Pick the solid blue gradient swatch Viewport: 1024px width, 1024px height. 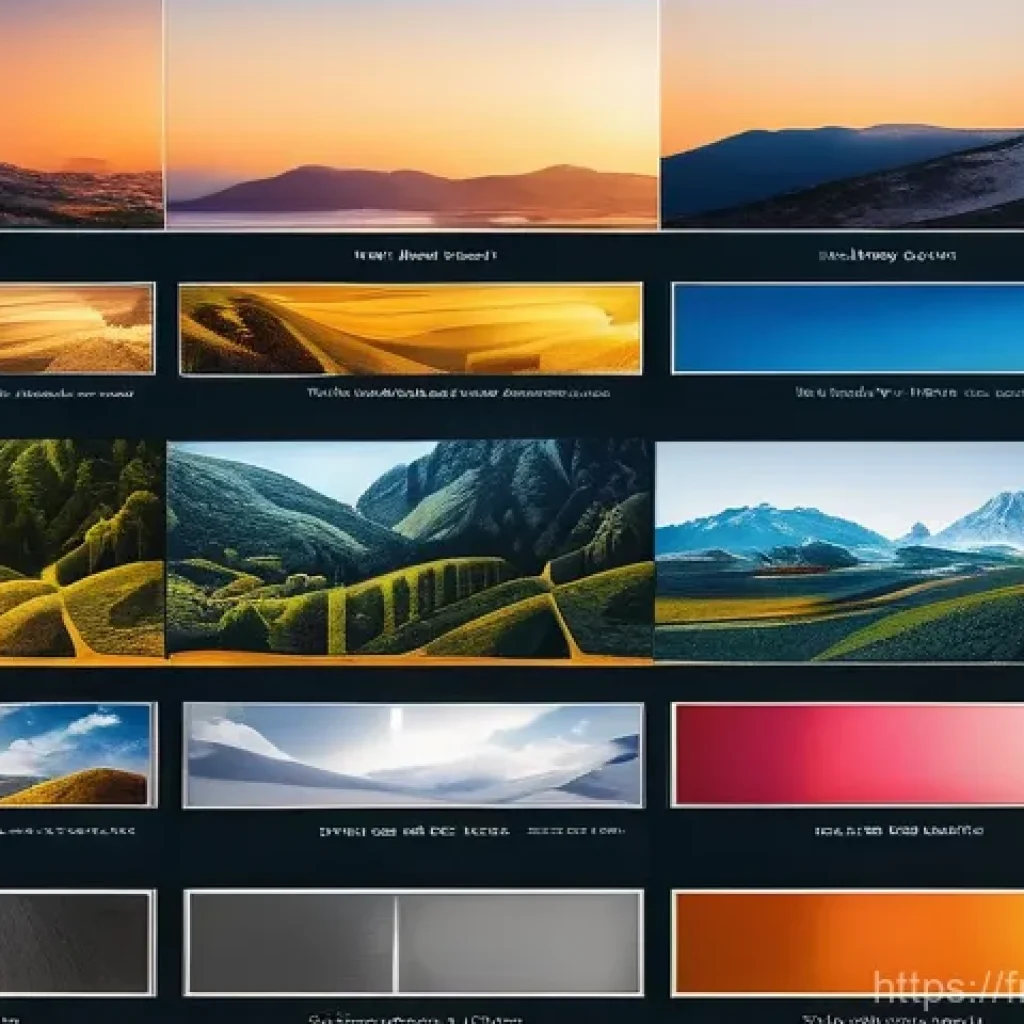click(848, 328)
